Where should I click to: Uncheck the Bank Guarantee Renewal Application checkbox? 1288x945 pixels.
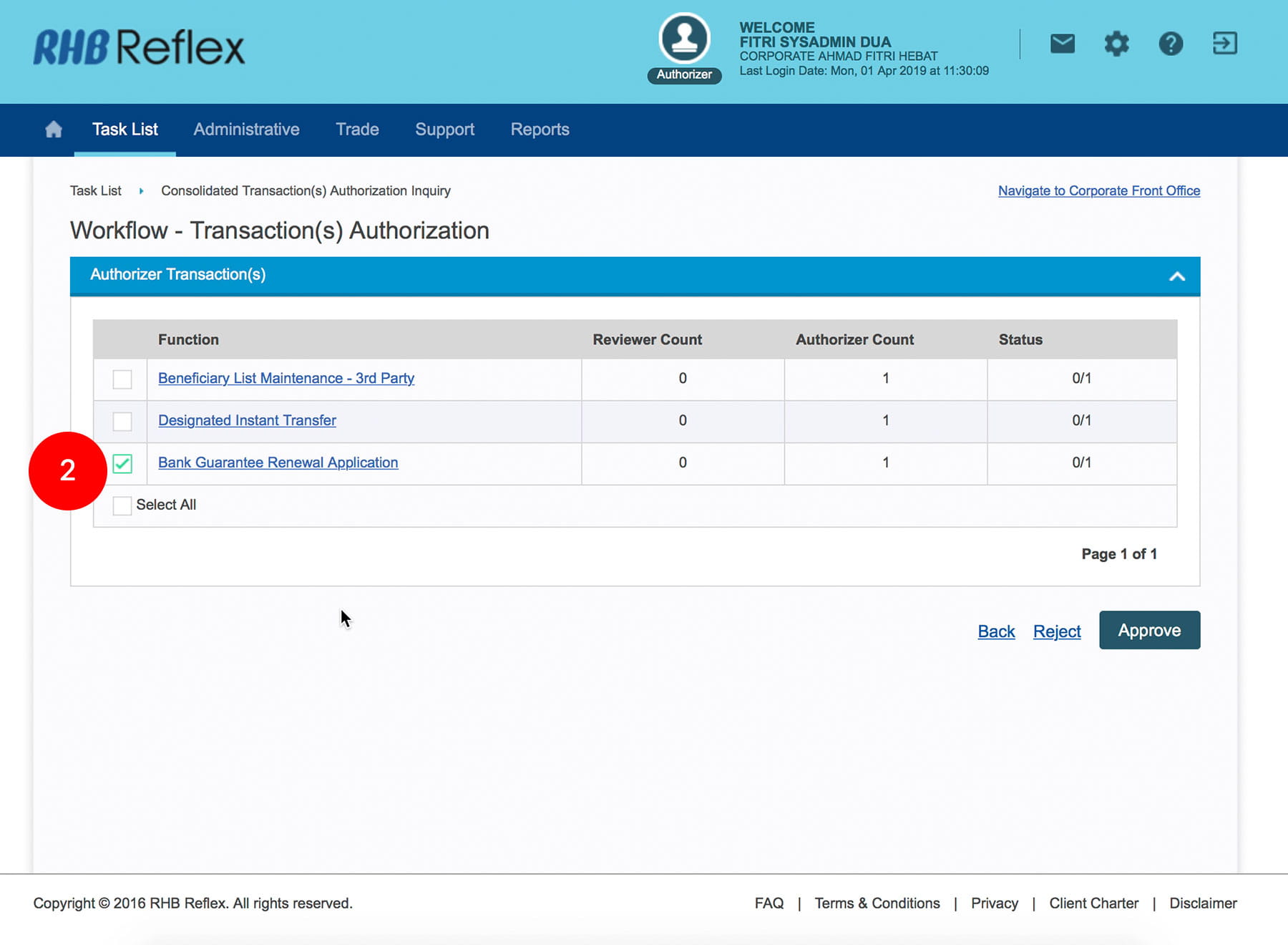122,463
